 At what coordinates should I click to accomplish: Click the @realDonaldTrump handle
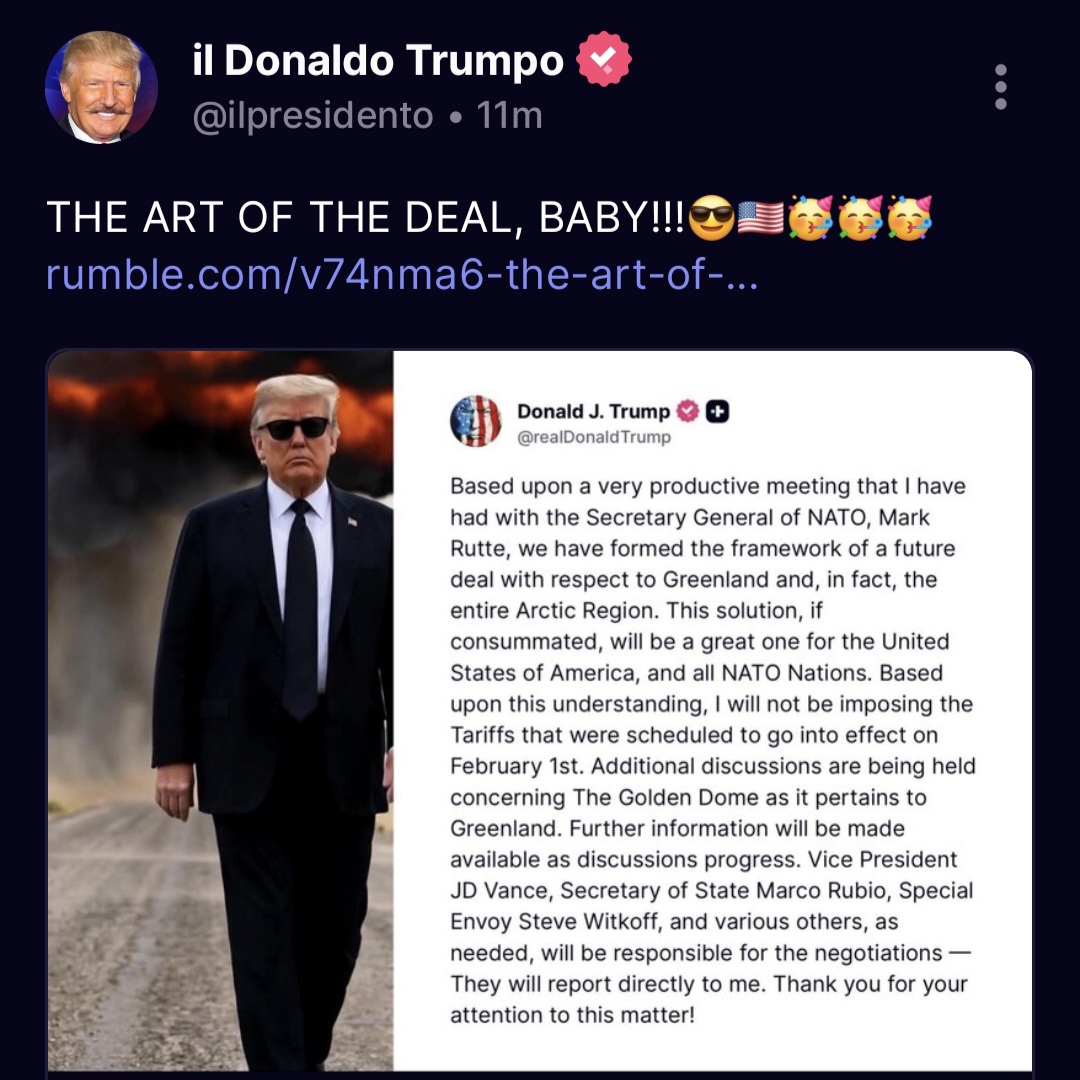[594, 437]
